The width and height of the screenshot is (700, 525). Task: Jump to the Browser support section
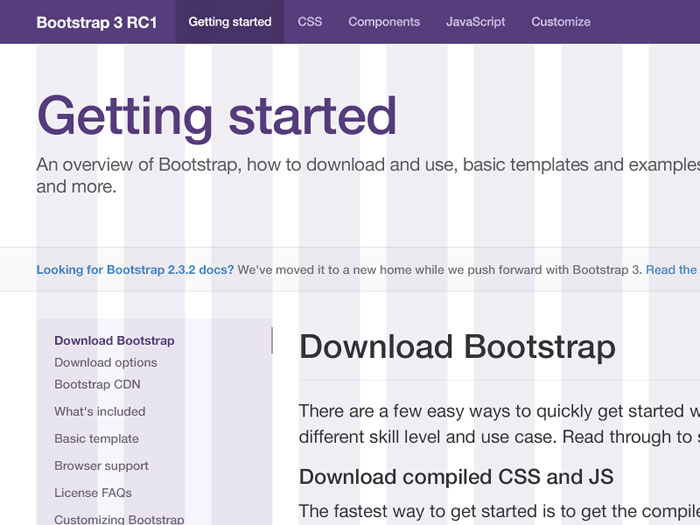tap(101, 466)
